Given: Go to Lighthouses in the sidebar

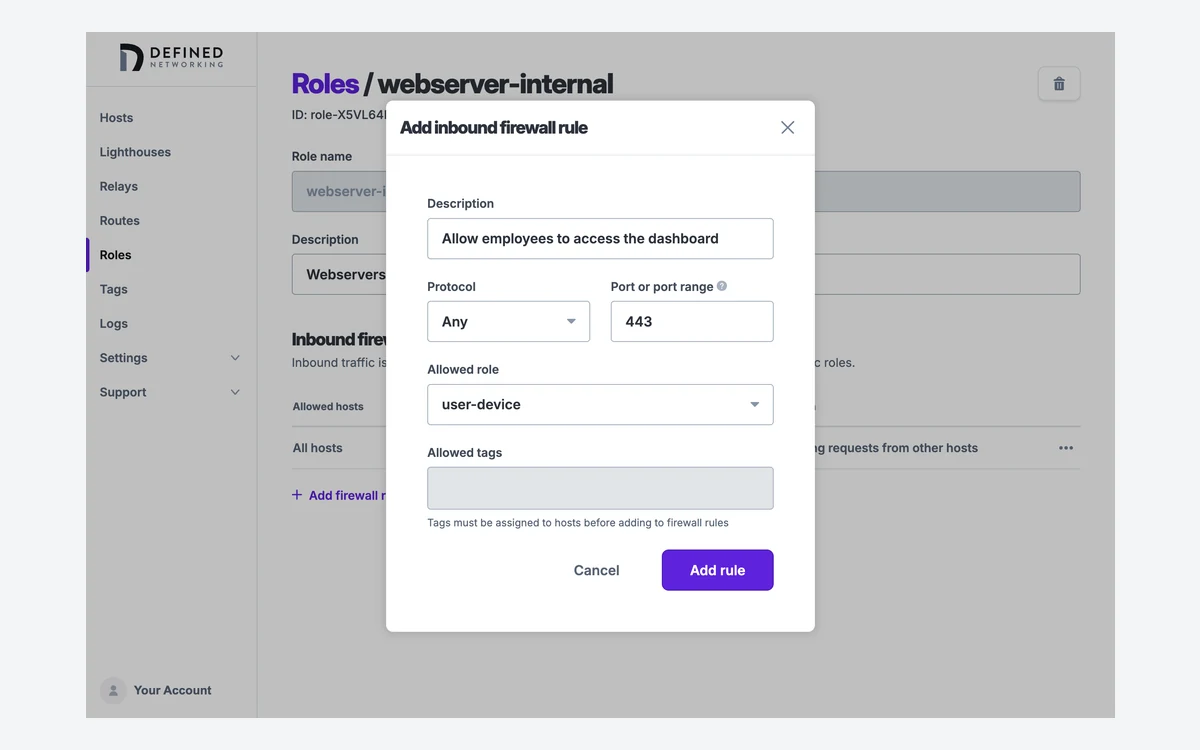Looking at the screenshot, I should (135, 152).
